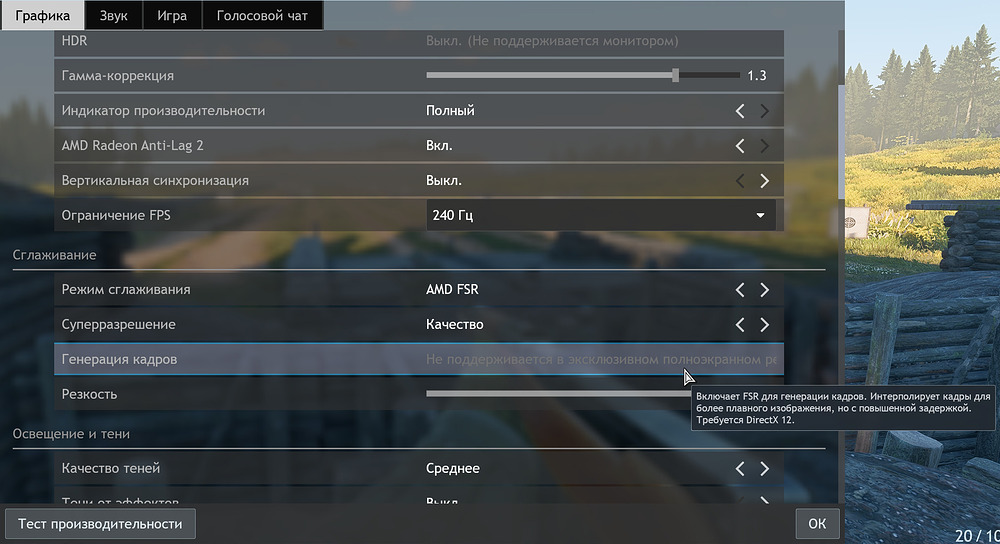Click the settings list vertical scrollbar

tap(841, 140)
